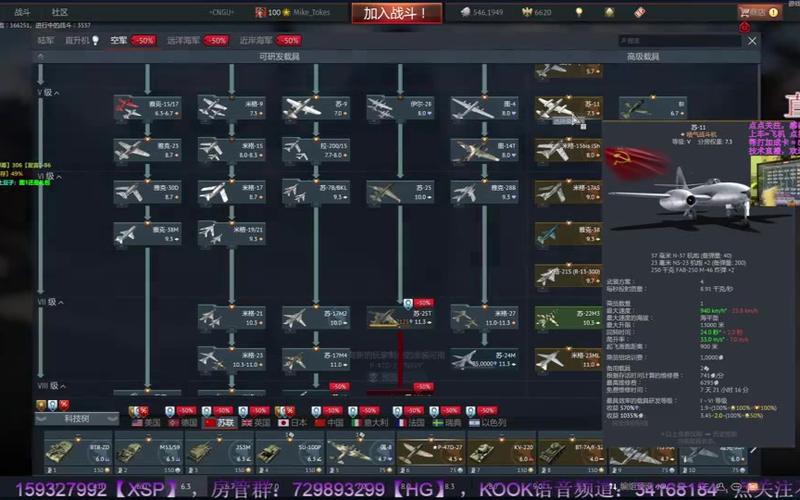Click the lightbulb icon in top bar

pyautogui.click(x=579, y=12)
